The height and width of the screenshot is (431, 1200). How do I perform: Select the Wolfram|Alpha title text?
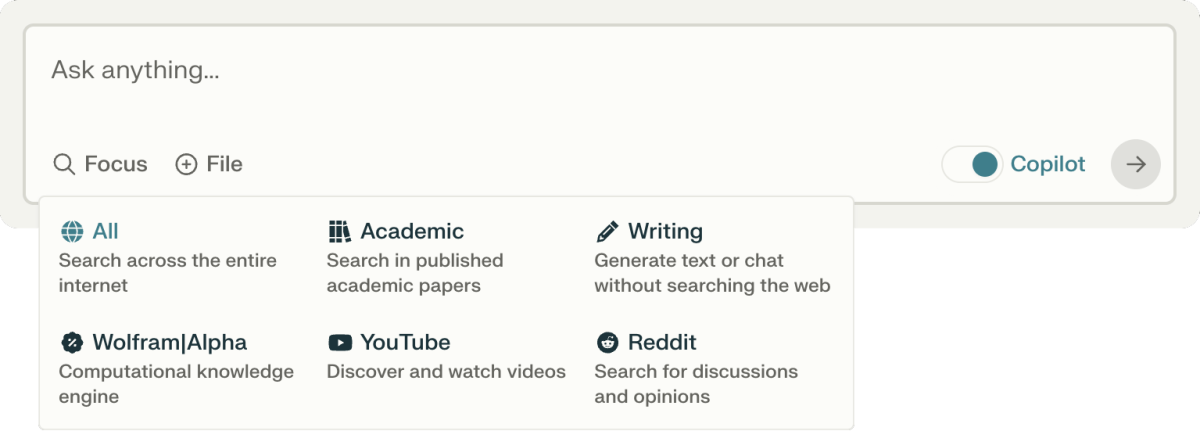(x=169, y=343)
